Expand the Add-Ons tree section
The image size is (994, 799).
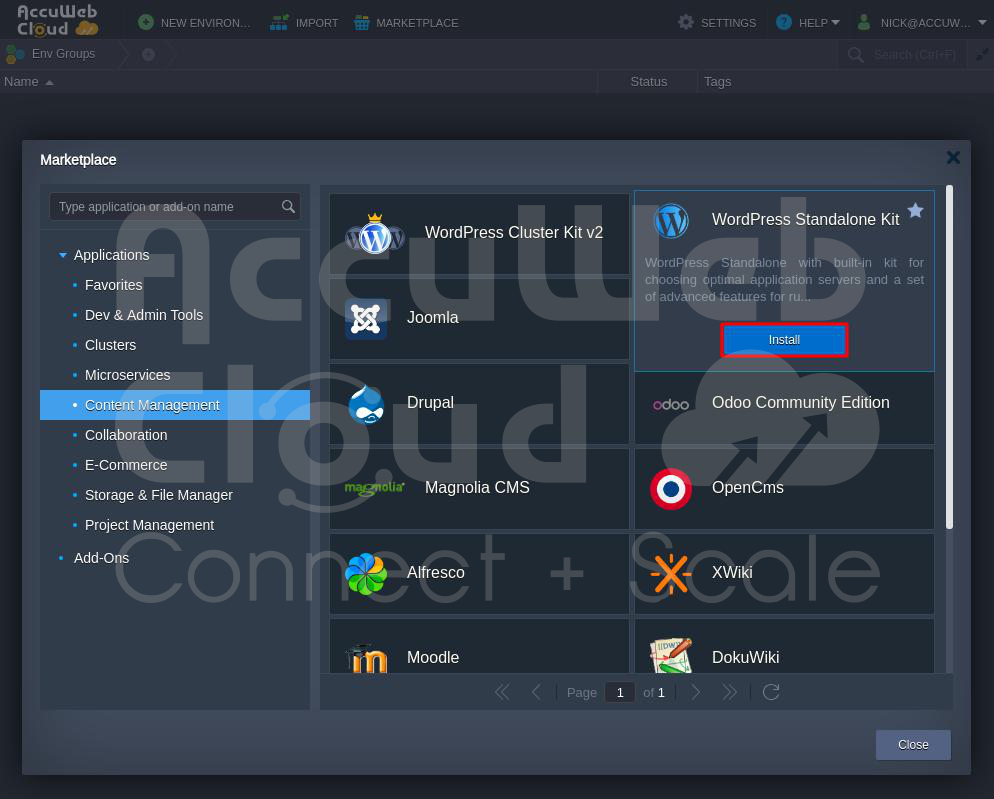pos(62,558)
